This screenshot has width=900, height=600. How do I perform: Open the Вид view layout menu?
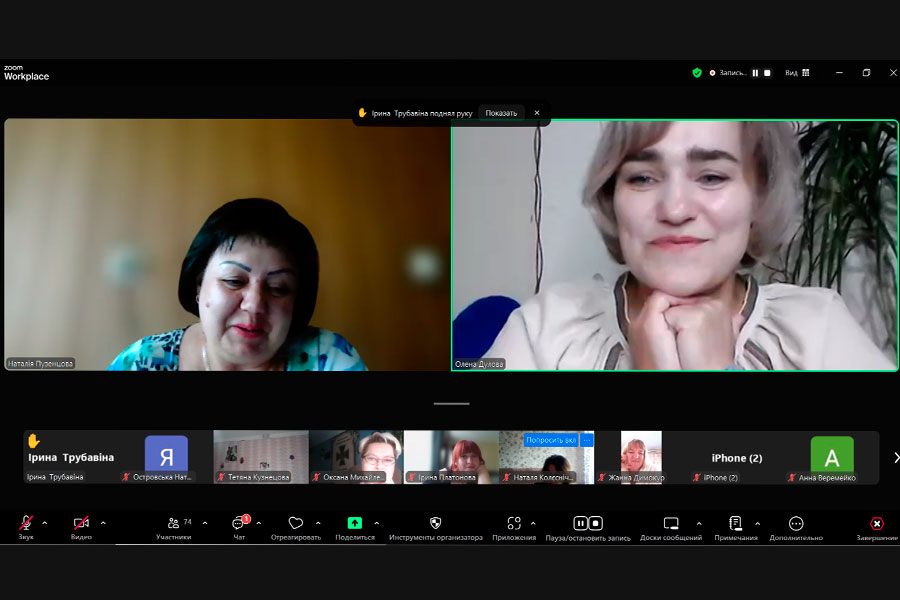coord(797,73)
